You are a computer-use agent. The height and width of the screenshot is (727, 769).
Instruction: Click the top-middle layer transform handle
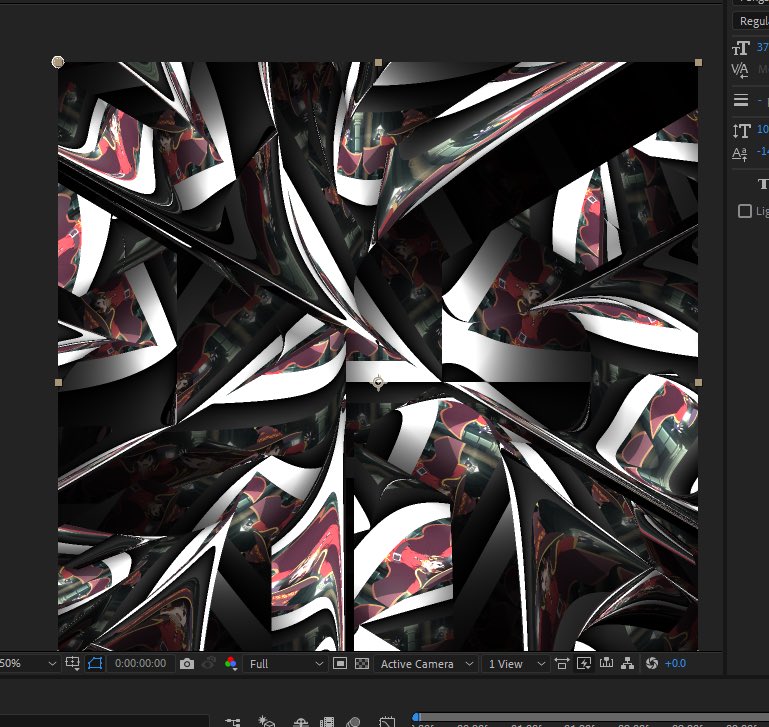[378, 62]
